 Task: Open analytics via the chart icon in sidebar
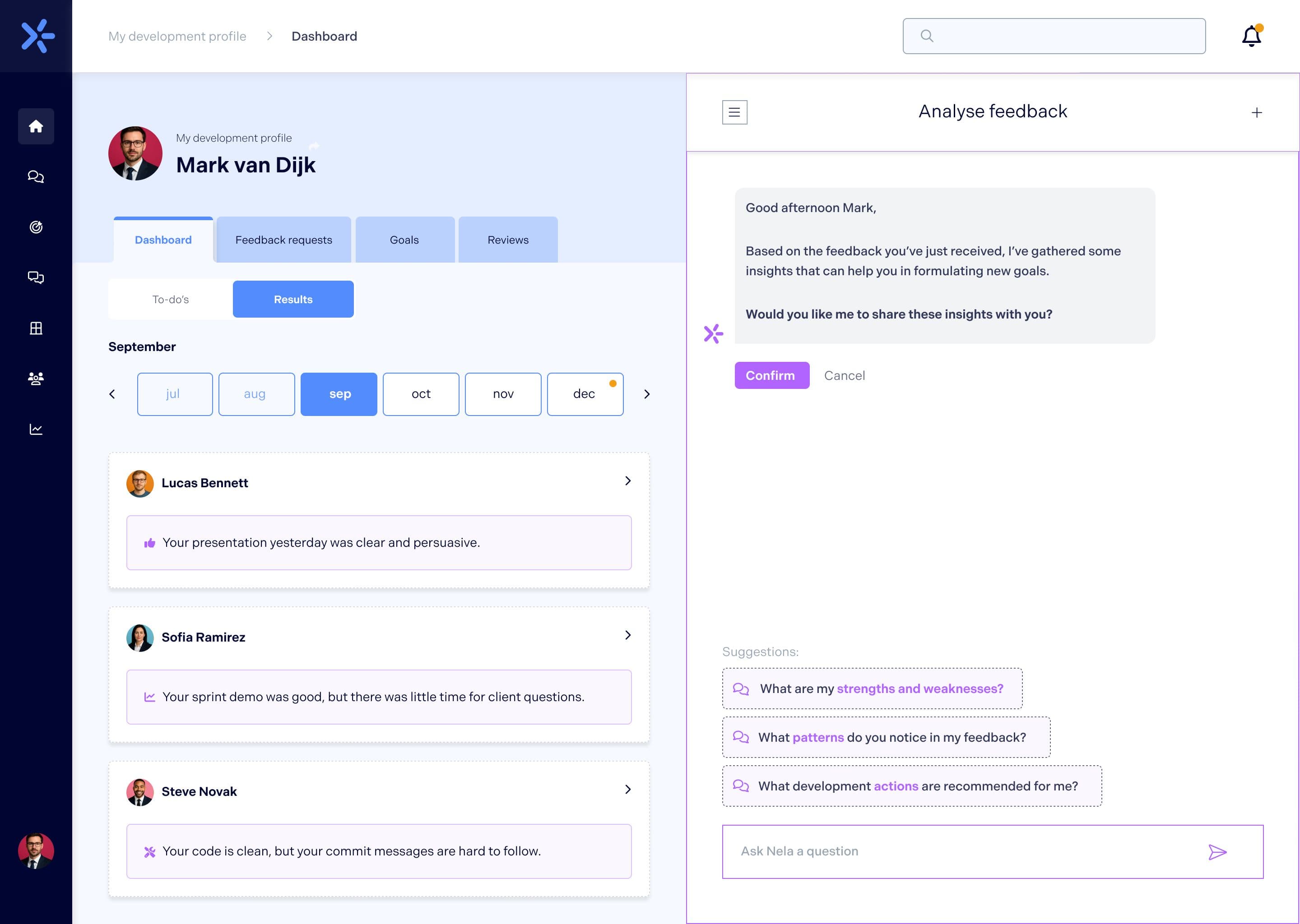(x=36, y=429)
